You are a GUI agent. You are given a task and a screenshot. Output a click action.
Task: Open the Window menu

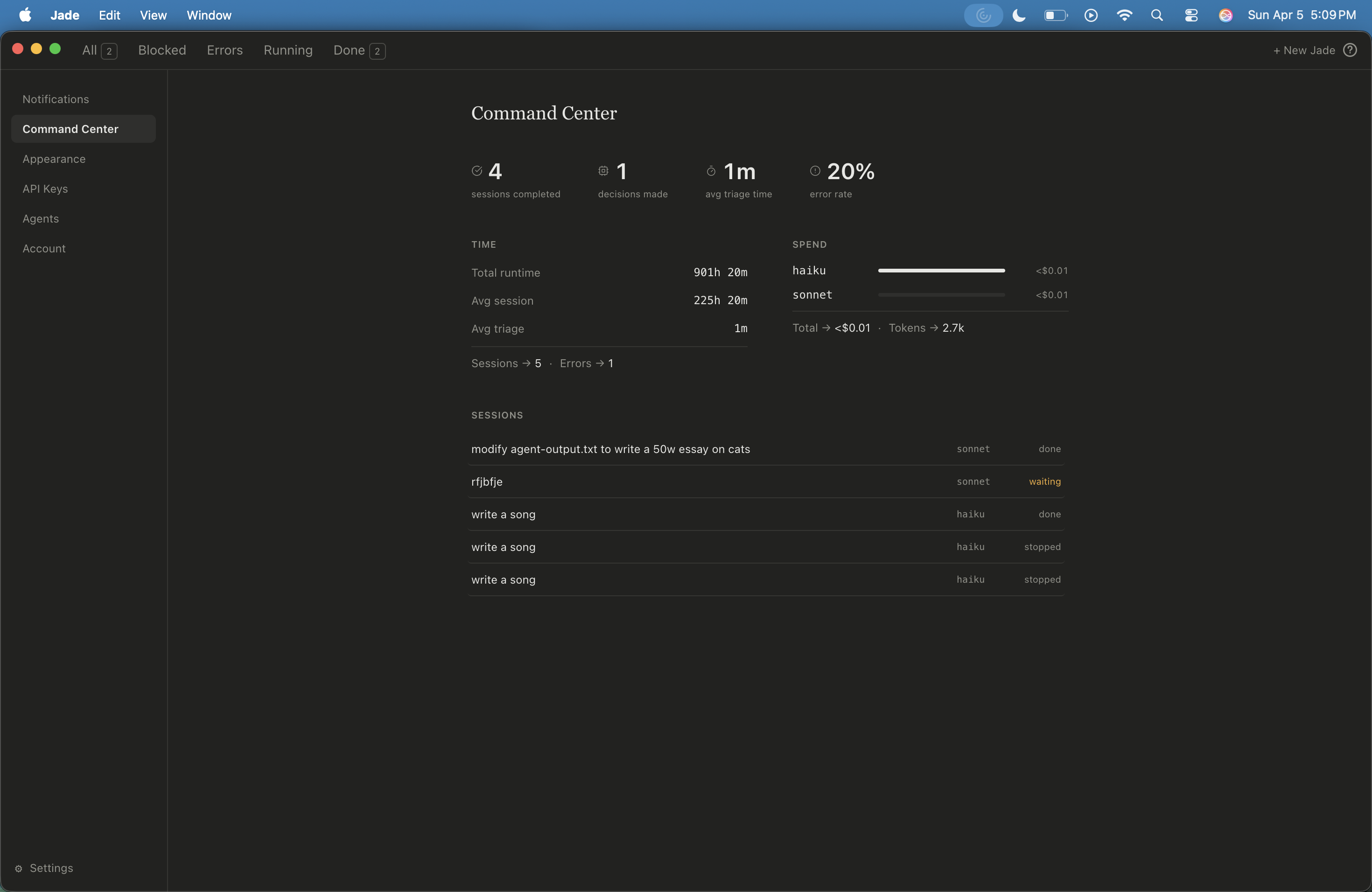point(209,15)
